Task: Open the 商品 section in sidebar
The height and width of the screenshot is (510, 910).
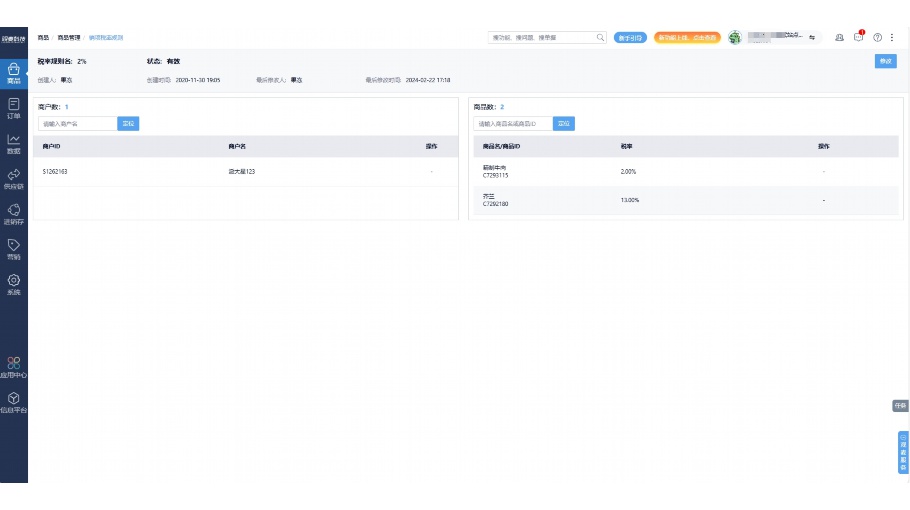Action: point(14,72)
